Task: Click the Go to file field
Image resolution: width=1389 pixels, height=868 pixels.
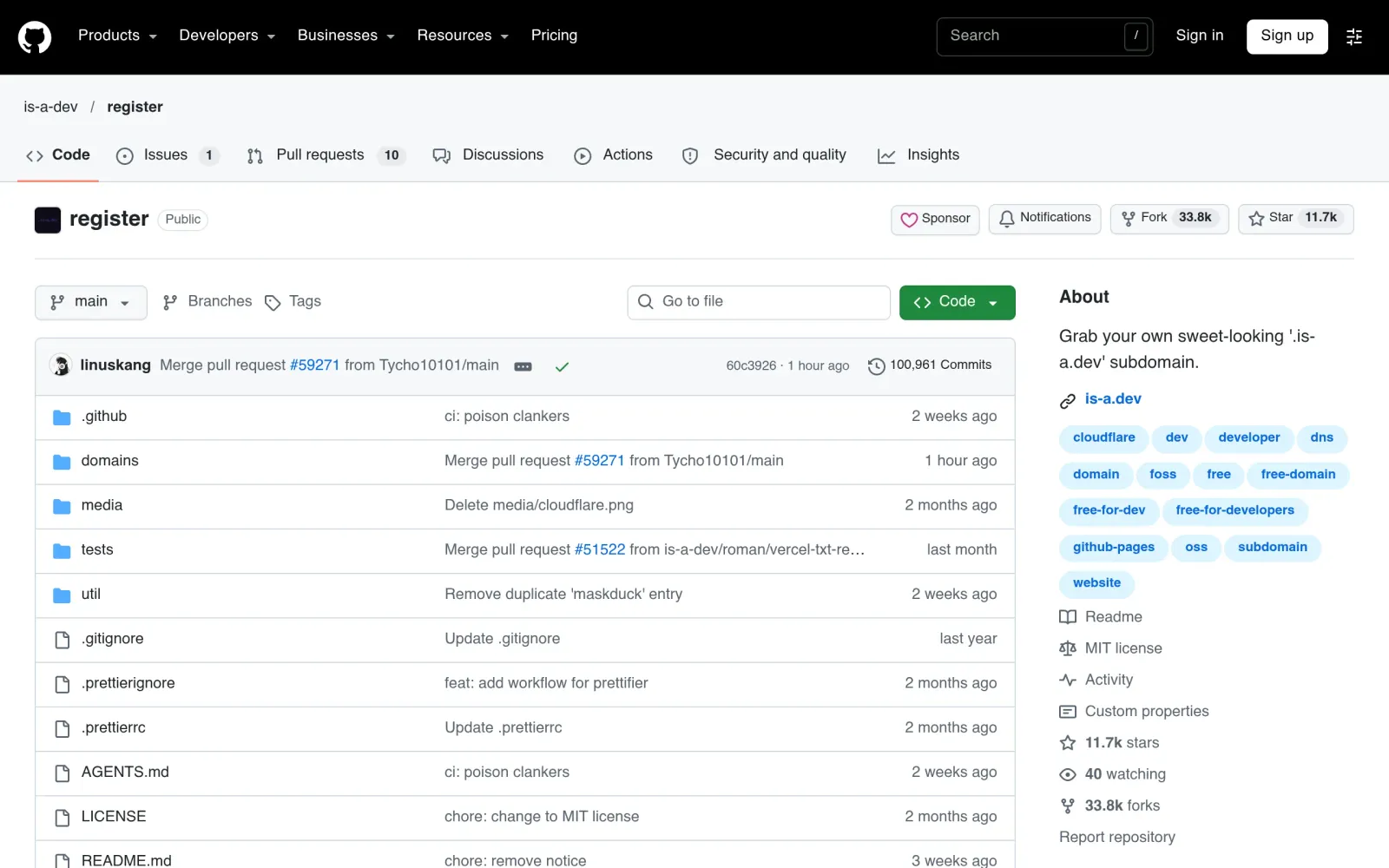Action: point(759,302)
